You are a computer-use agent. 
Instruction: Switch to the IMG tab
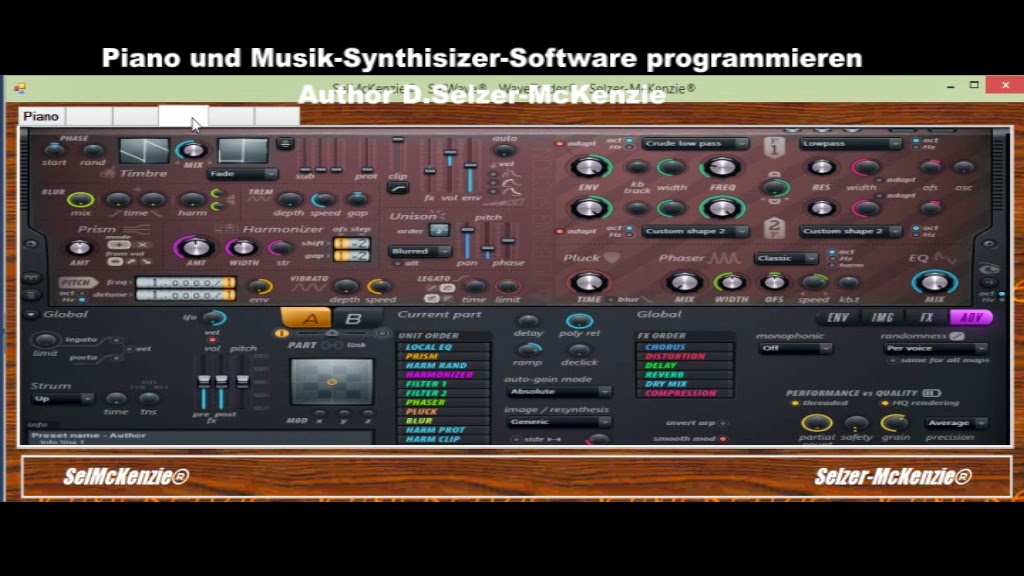882,318
